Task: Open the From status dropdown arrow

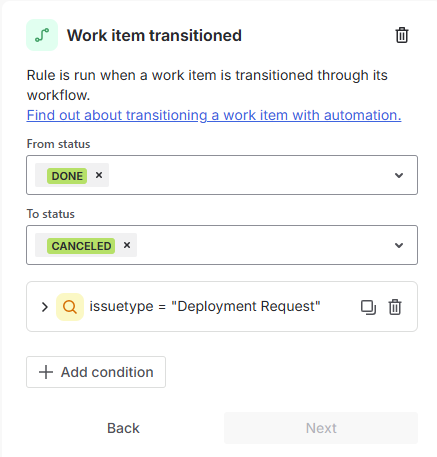Action: [x=399, y=175]
